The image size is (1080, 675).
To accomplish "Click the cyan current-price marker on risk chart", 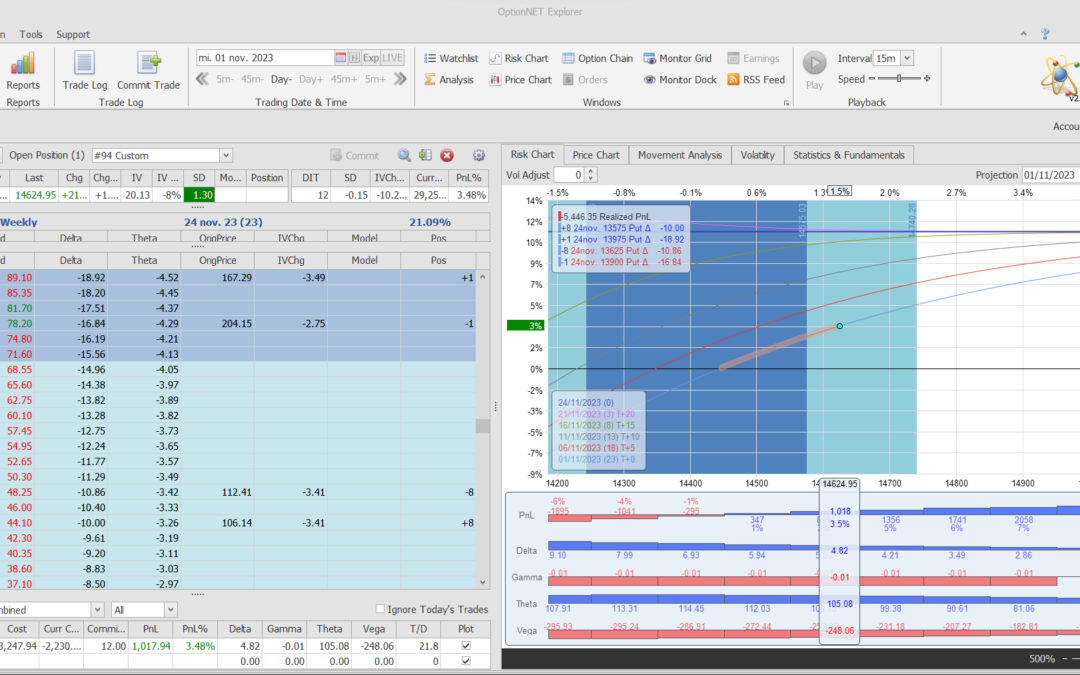I will pyautogui.click(x=840, y=326).
